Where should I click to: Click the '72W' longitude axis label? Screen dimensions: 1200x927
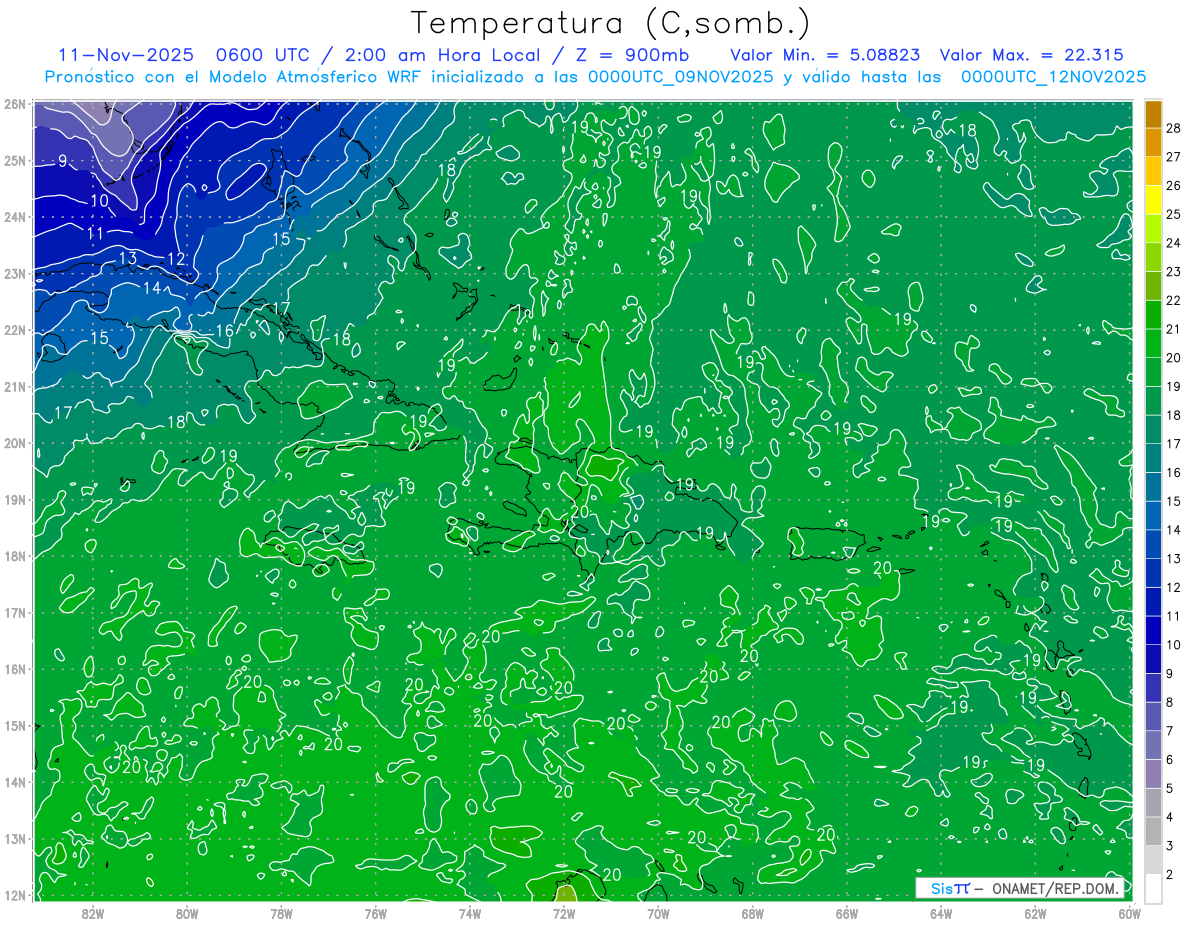[x=564, y=913]
